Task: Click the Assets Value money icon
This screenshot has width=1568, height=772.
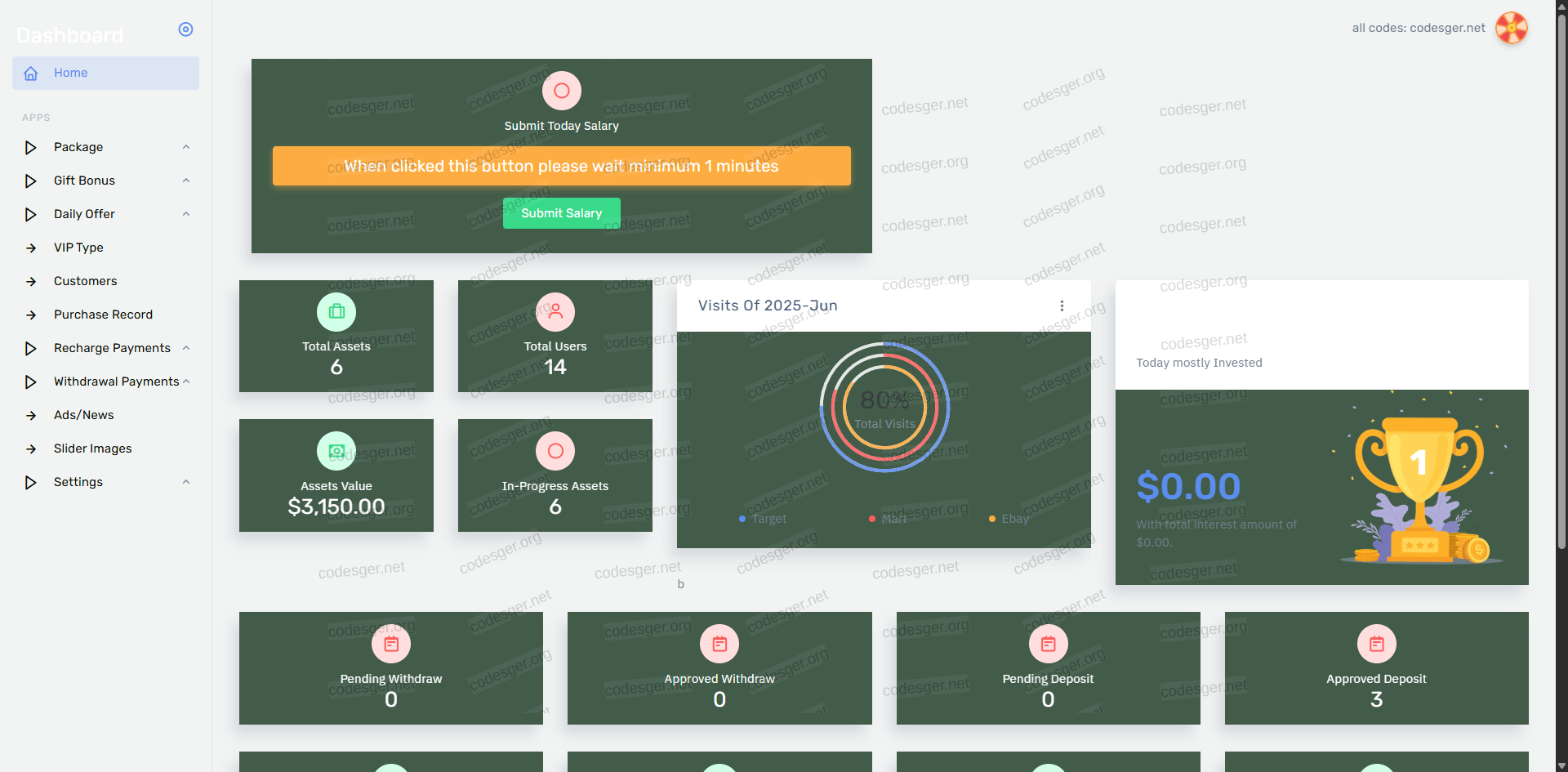Action: [336, 451]
